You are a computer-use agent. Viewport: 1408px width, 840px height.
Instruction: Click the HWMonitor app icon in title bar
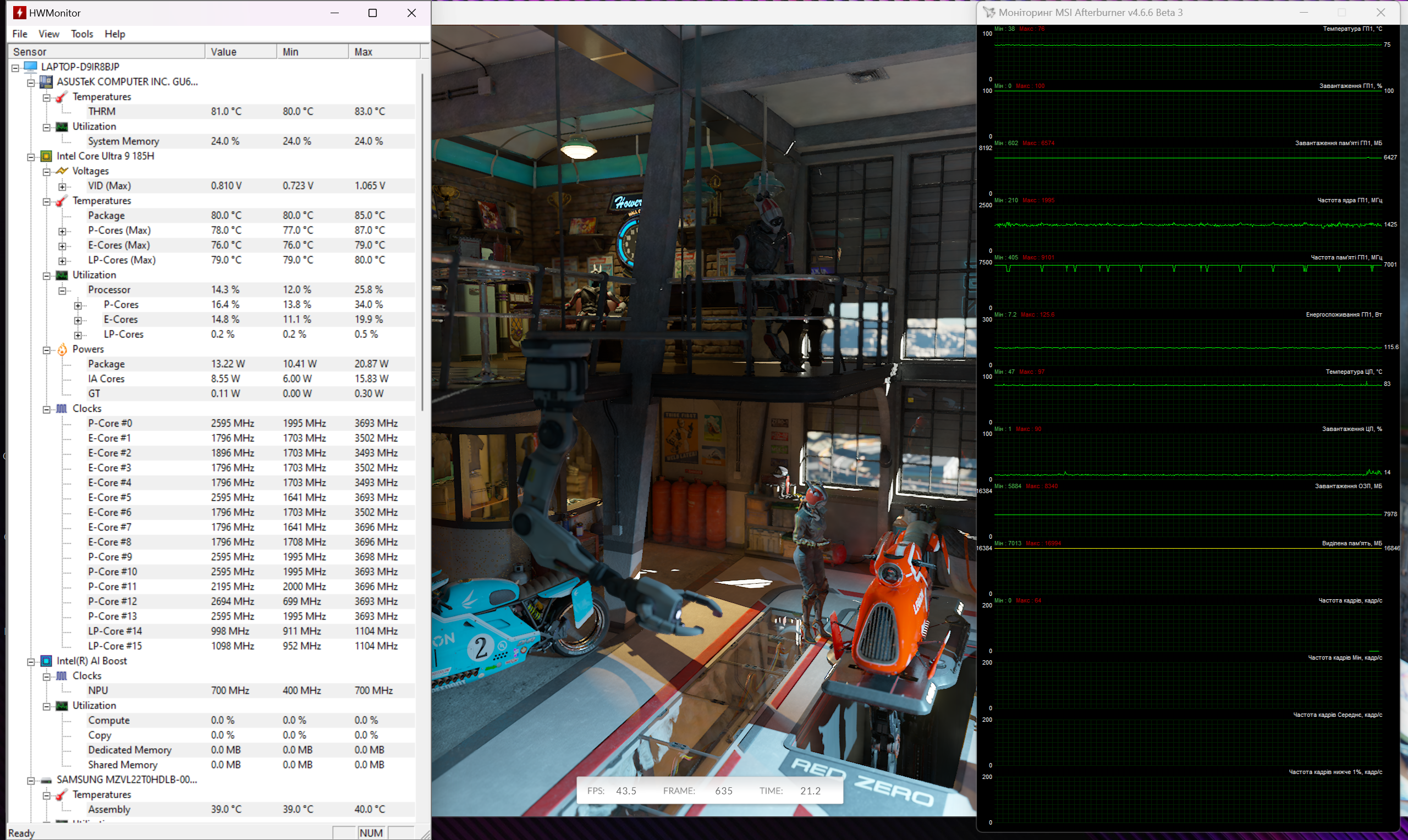(19, 13)
